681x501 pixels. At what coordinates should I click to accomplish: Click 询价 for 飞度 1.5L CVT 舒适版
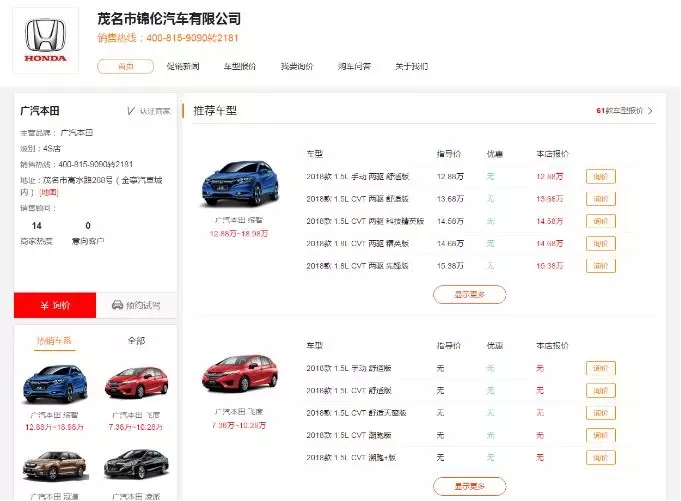[x=601, y=391]
